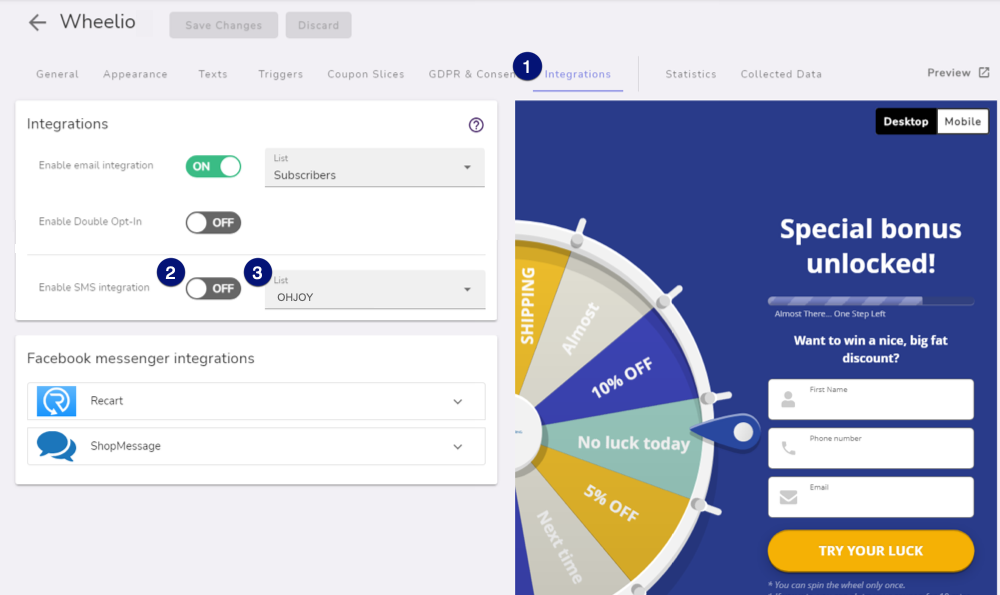Open the Integrations help question mark icon
This screenshot has height=595, width=1000.
click(476, 125)
